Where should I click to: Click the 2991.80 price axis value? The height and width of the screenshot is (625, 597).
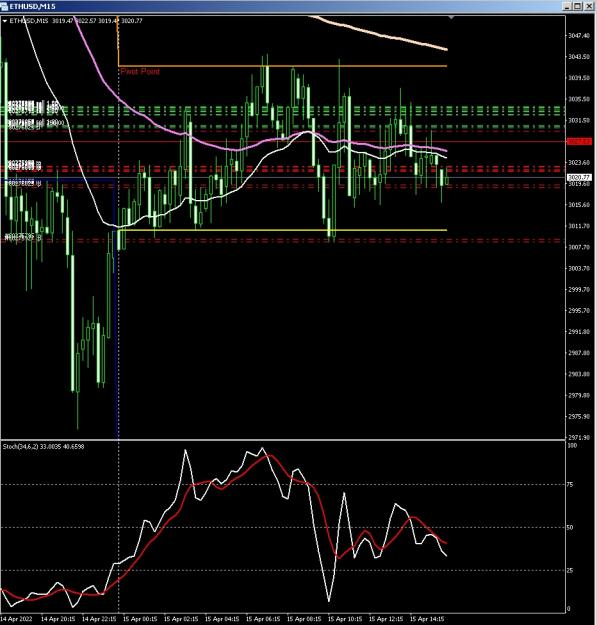pyautogui.click(x=579, y=332)
